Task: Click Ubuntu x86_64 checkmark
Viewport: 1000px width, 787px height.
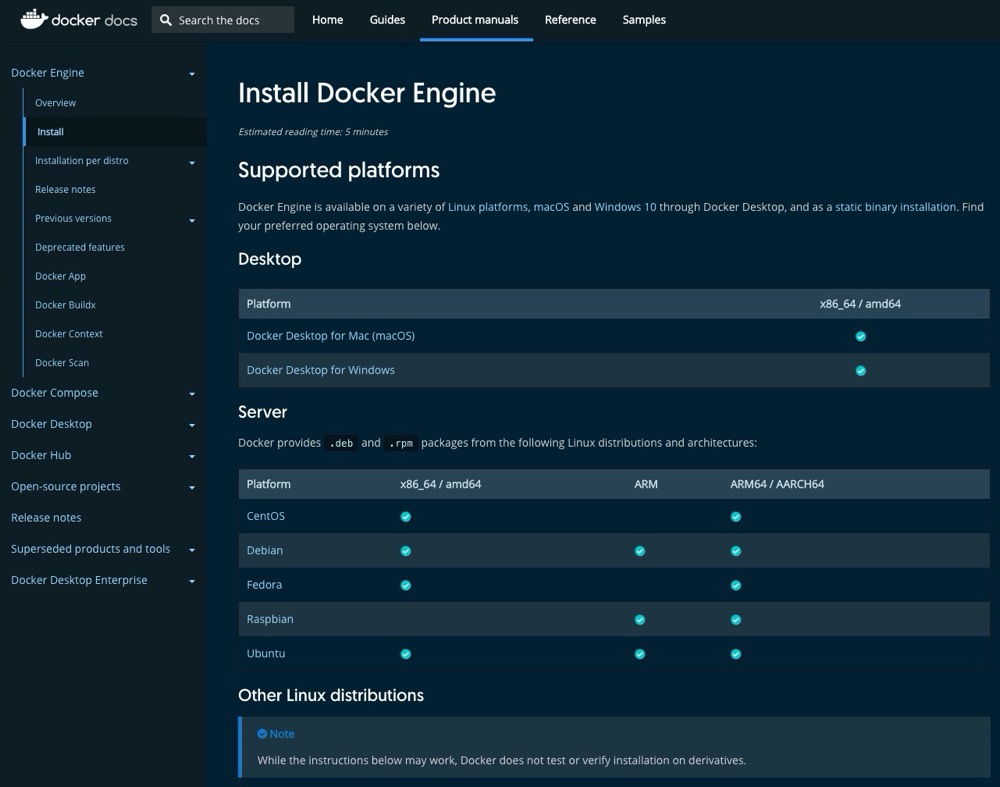Action: click(406, 654)
